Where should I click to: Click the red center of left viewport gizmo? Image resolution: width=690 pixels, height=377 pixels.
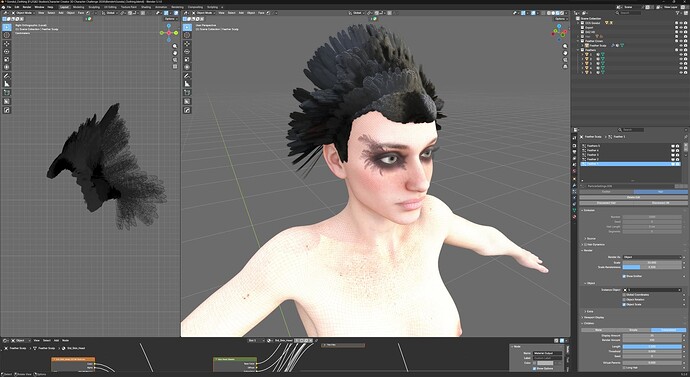pyautogui.click(x=169, y=33)
